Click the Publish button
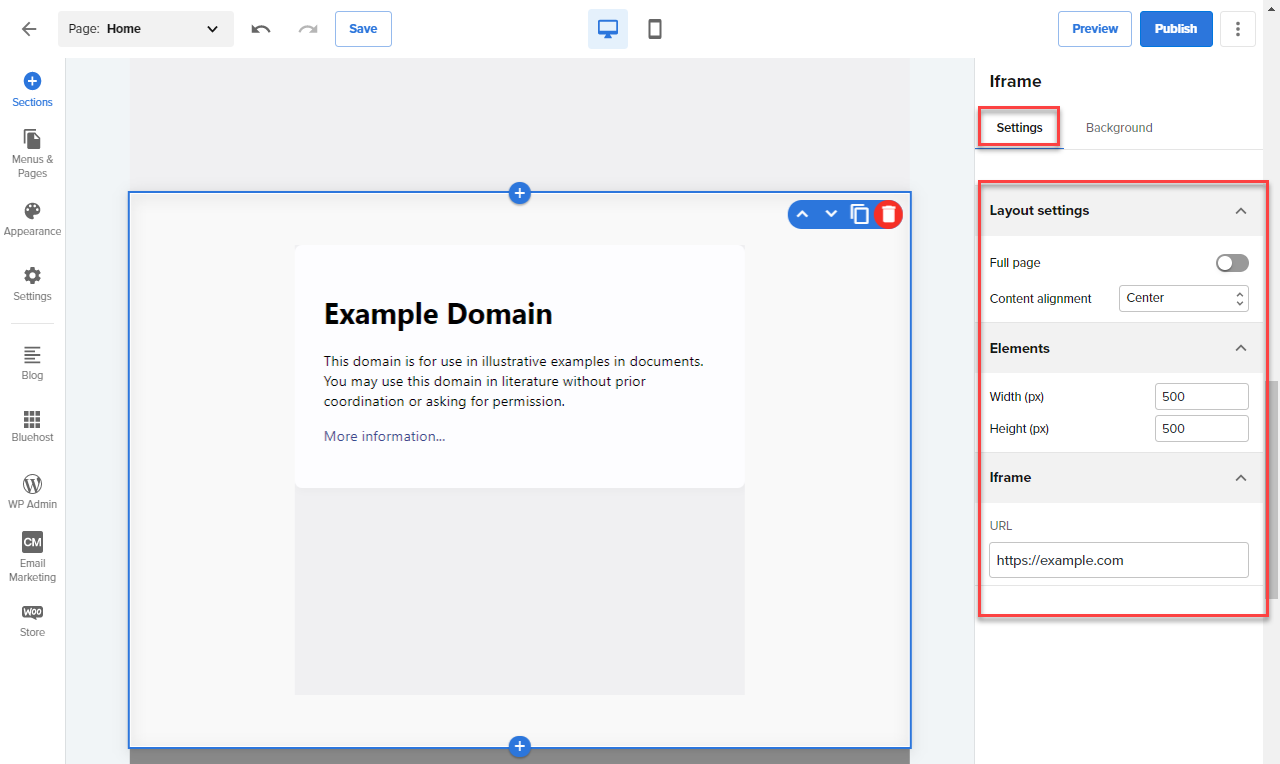Image resolution: width=1280 pixels, height=764 pixels. (x=1176, y=29)
